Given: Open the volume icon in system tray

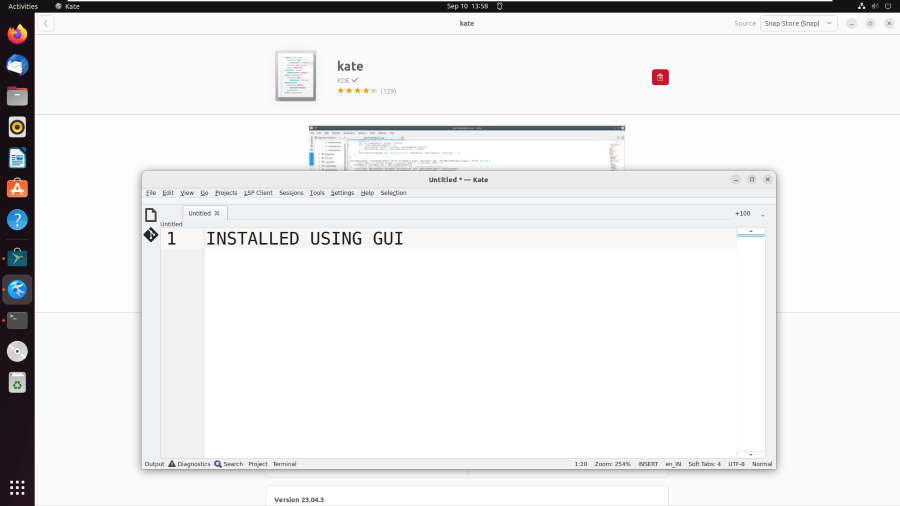Looking at the screenshot, I should [x=875, y=6].
